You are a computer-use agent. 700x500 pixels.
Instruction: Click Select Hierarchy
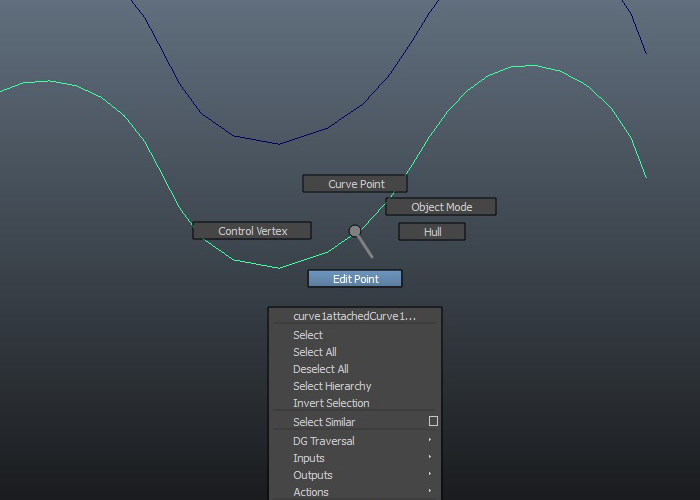355,386
